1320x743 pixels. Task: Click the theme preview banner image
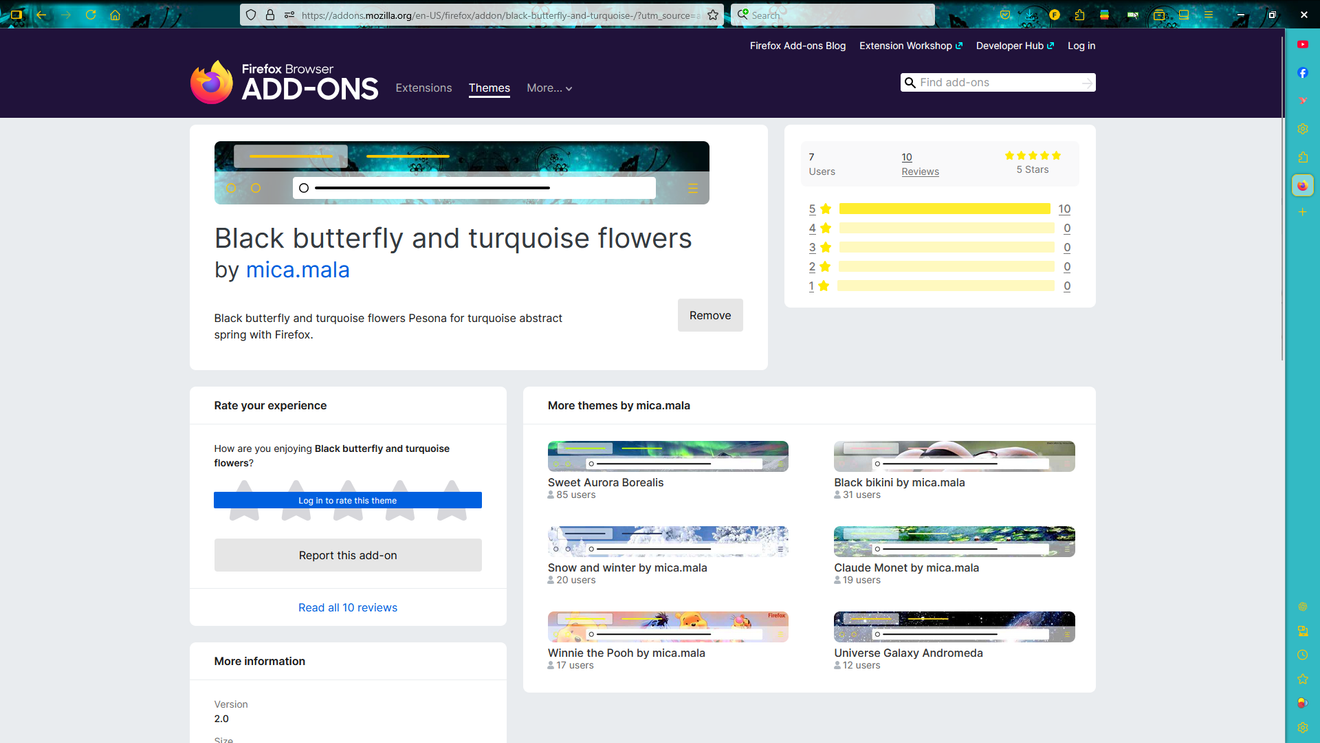coord(462,173)
